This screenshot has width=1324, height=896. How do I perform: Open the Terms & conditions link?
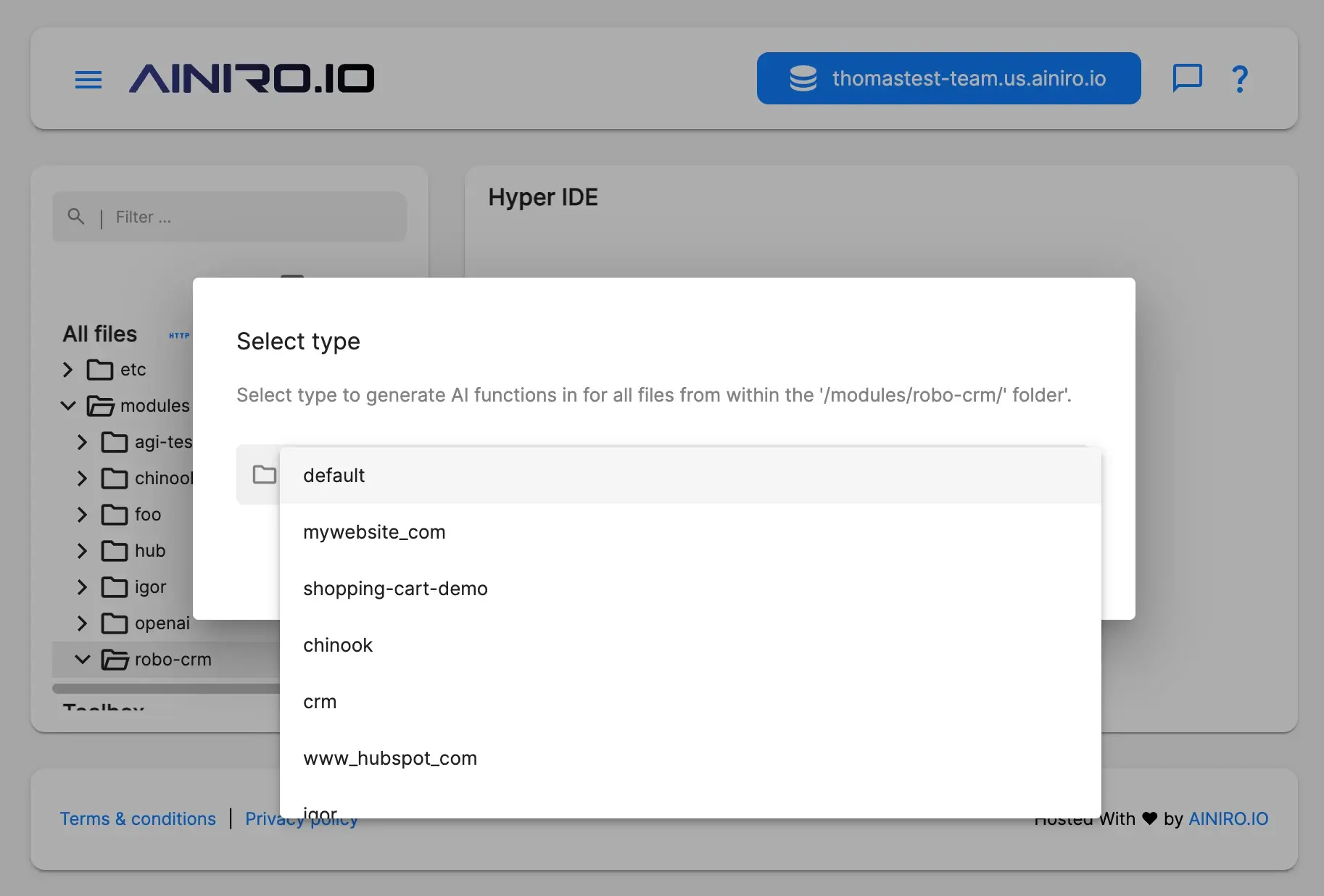coord(138,818)
